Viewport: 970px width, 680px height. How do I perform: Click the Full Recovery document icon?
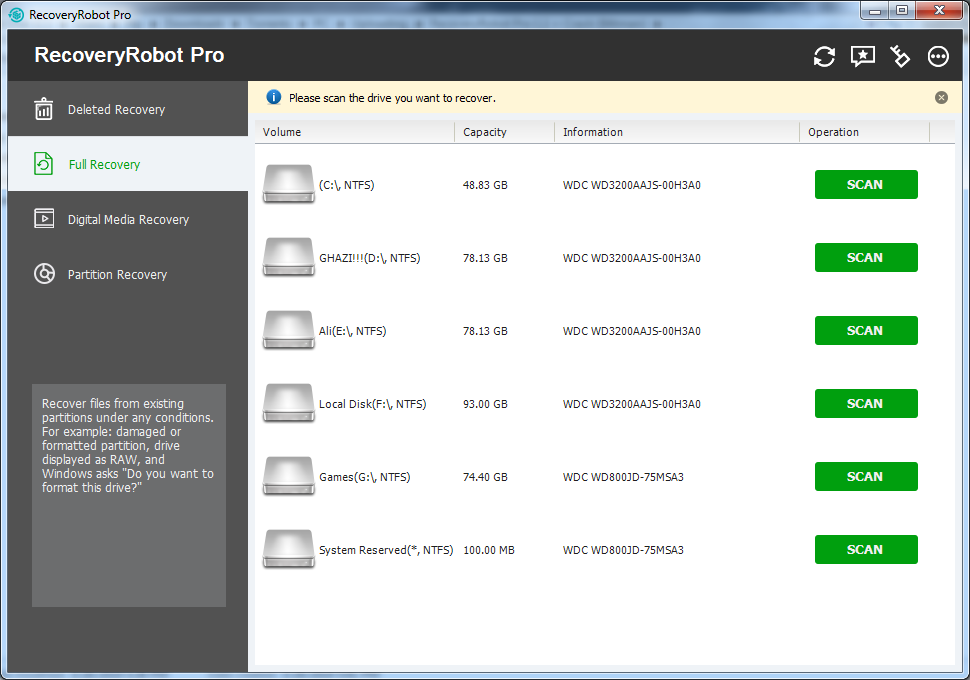pos(43,164)
